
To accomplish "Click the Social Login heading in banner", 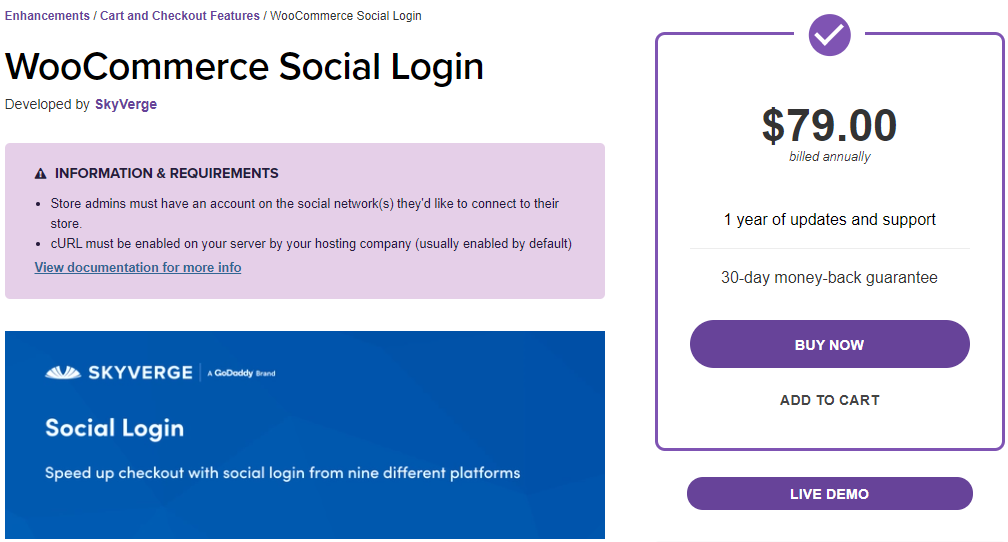I will [114, 429].
